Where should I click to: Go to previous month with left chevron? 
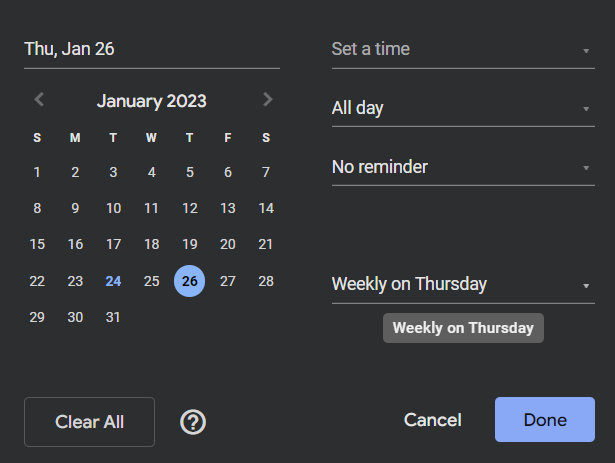point(39,100)
